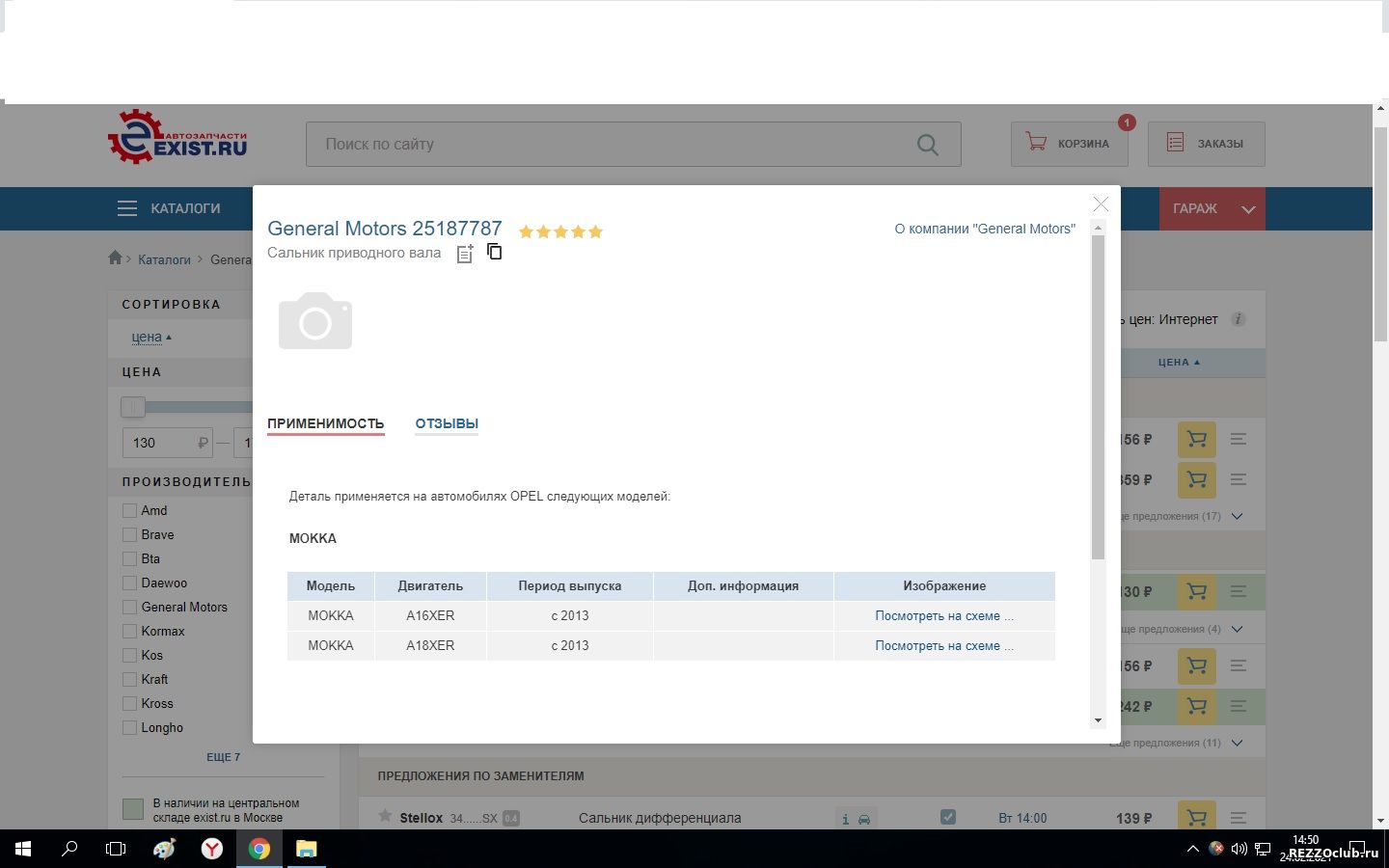1389x868 pixels.
Task: Click the minimum price field with 130
Action: click(166, 443)
